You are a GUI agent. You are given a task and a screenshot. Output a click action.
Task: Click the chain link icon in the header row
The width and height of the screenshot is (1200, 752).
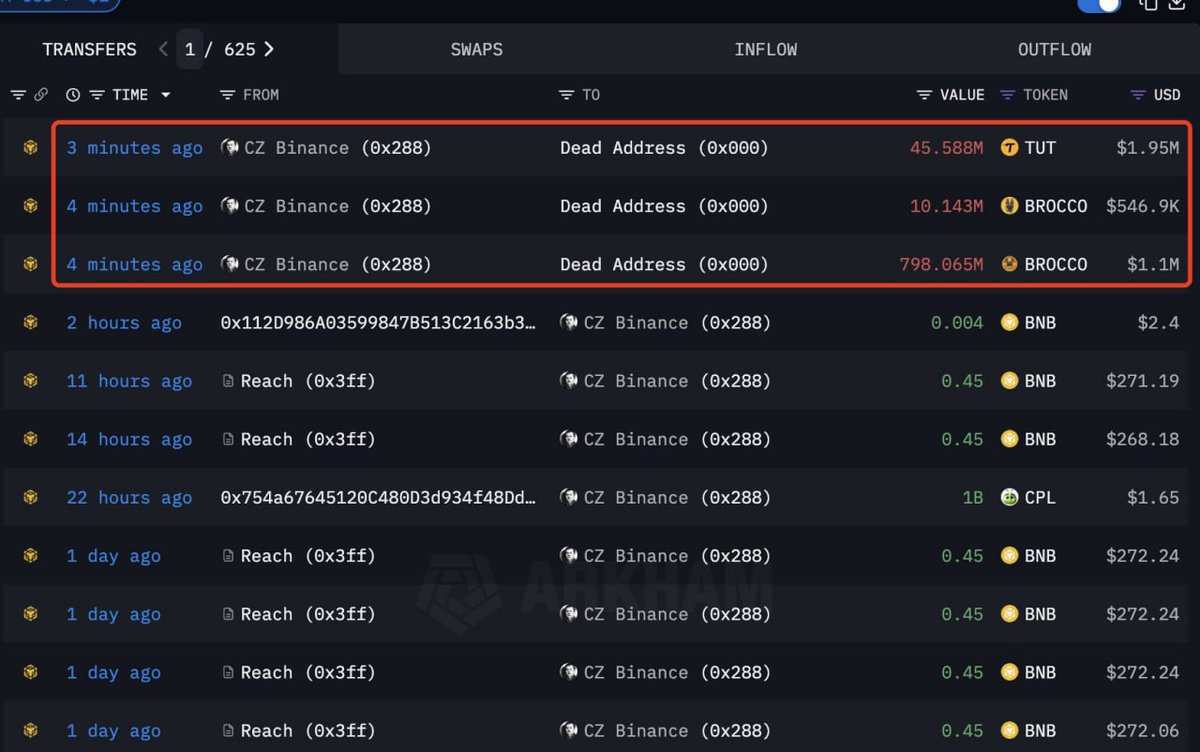41,95
